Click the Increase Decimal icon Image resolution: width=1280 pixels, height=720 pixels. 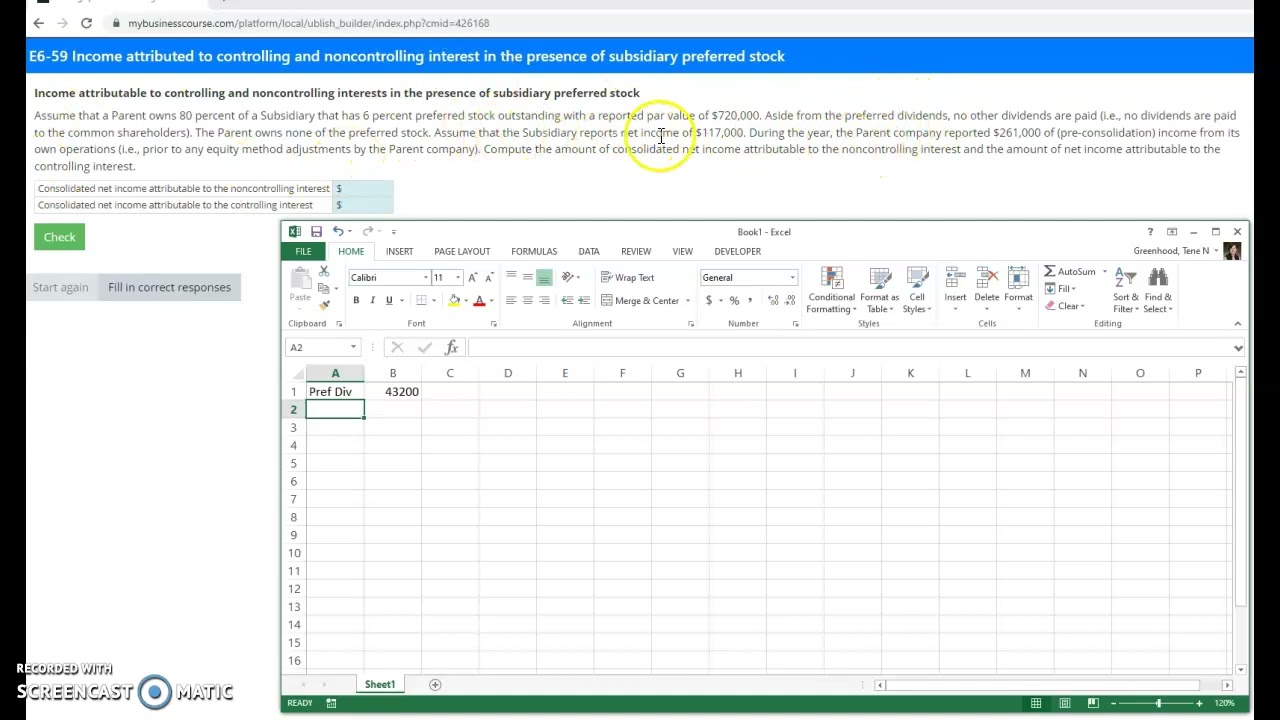773,300
